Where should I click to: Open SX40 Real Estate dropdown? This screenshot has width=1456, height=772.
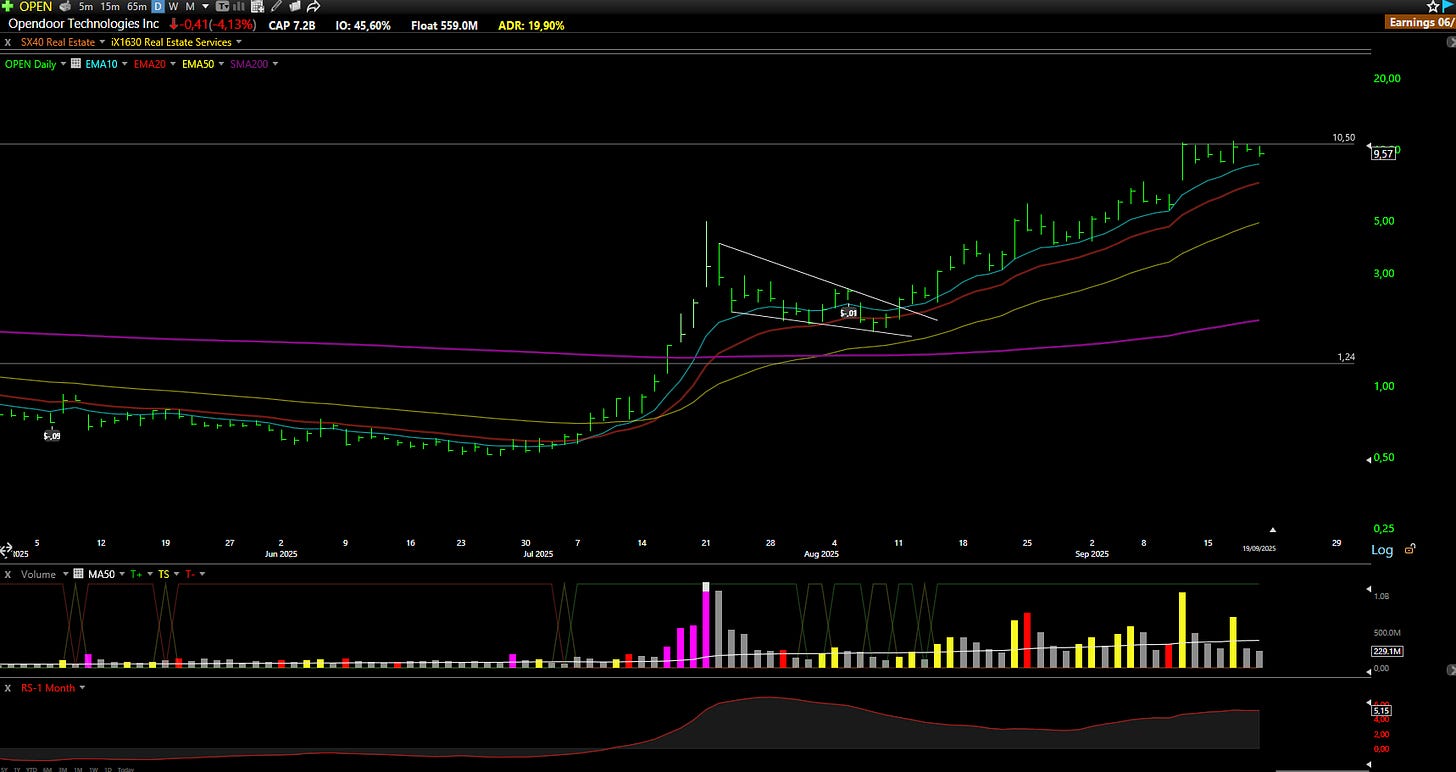(102, 42)
